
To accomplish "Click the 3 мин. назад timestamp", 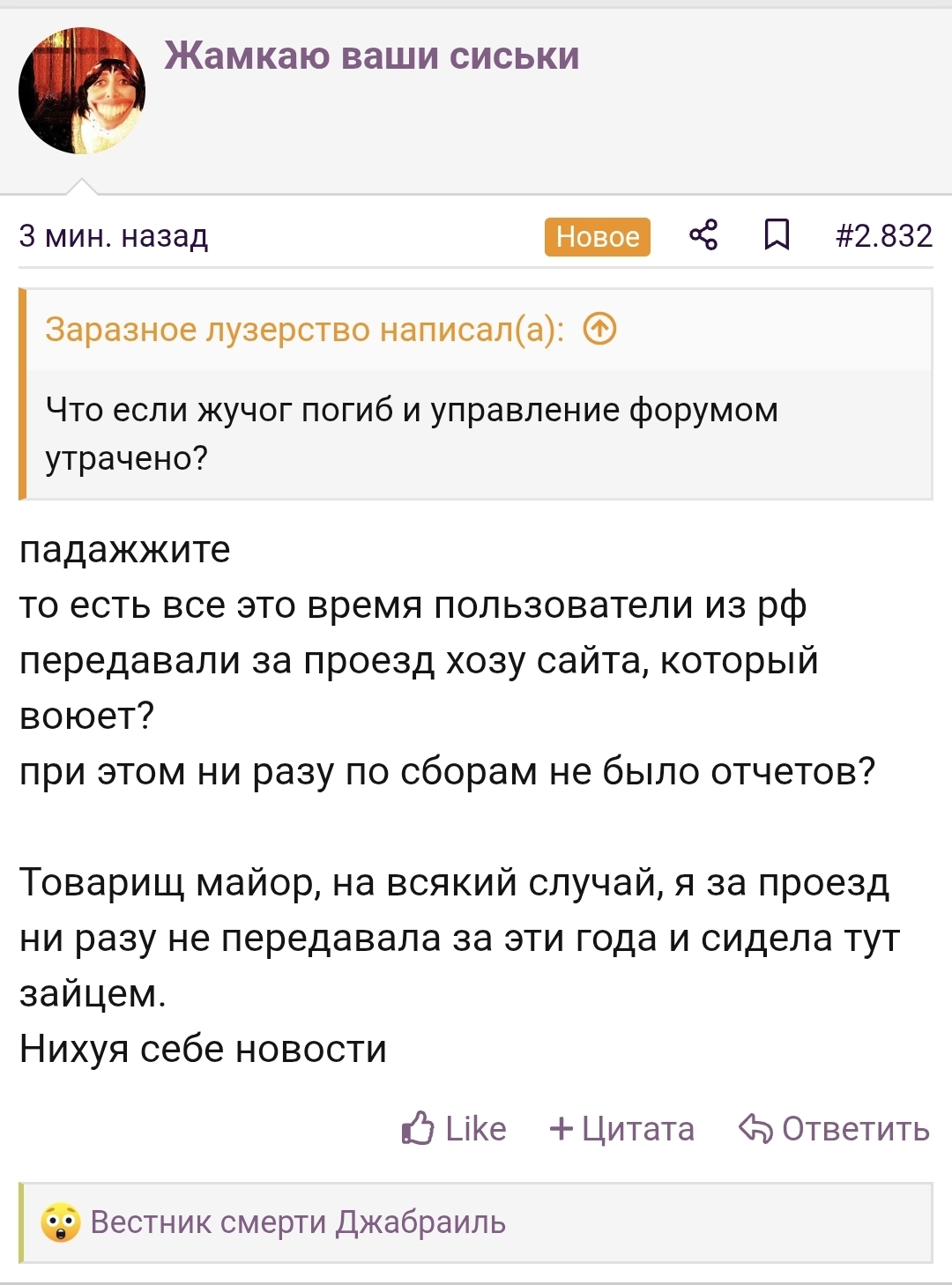I will [114, 235].
